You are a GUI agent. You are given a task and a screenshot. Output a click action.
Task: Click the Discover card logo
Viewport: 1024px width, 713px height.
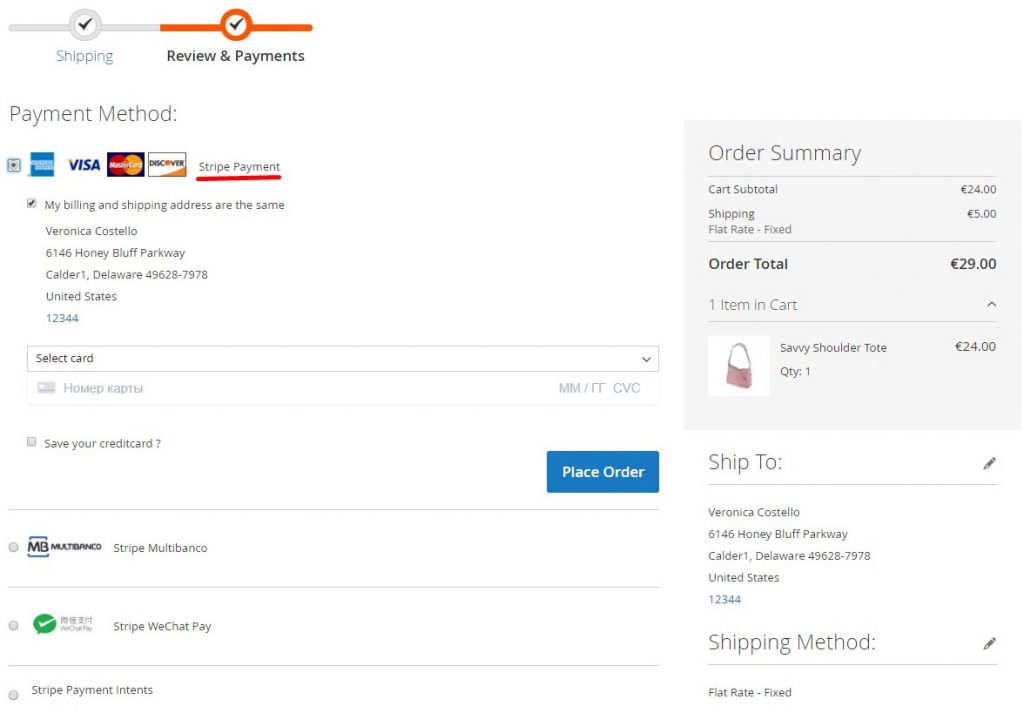pyautogui.click(x=167, y=165)
